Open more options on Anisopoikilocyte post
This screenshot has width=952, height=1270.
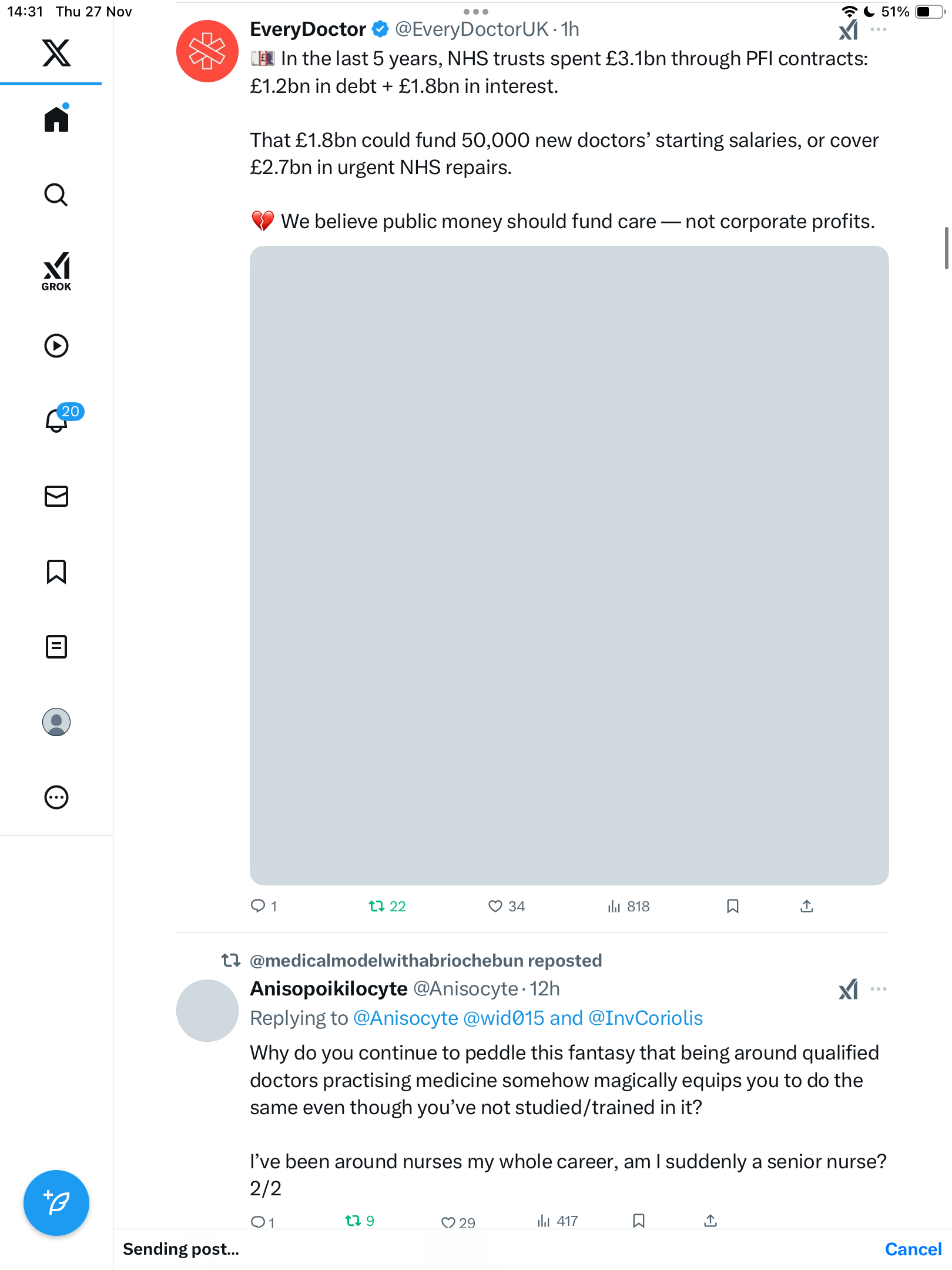click(879, 989)
